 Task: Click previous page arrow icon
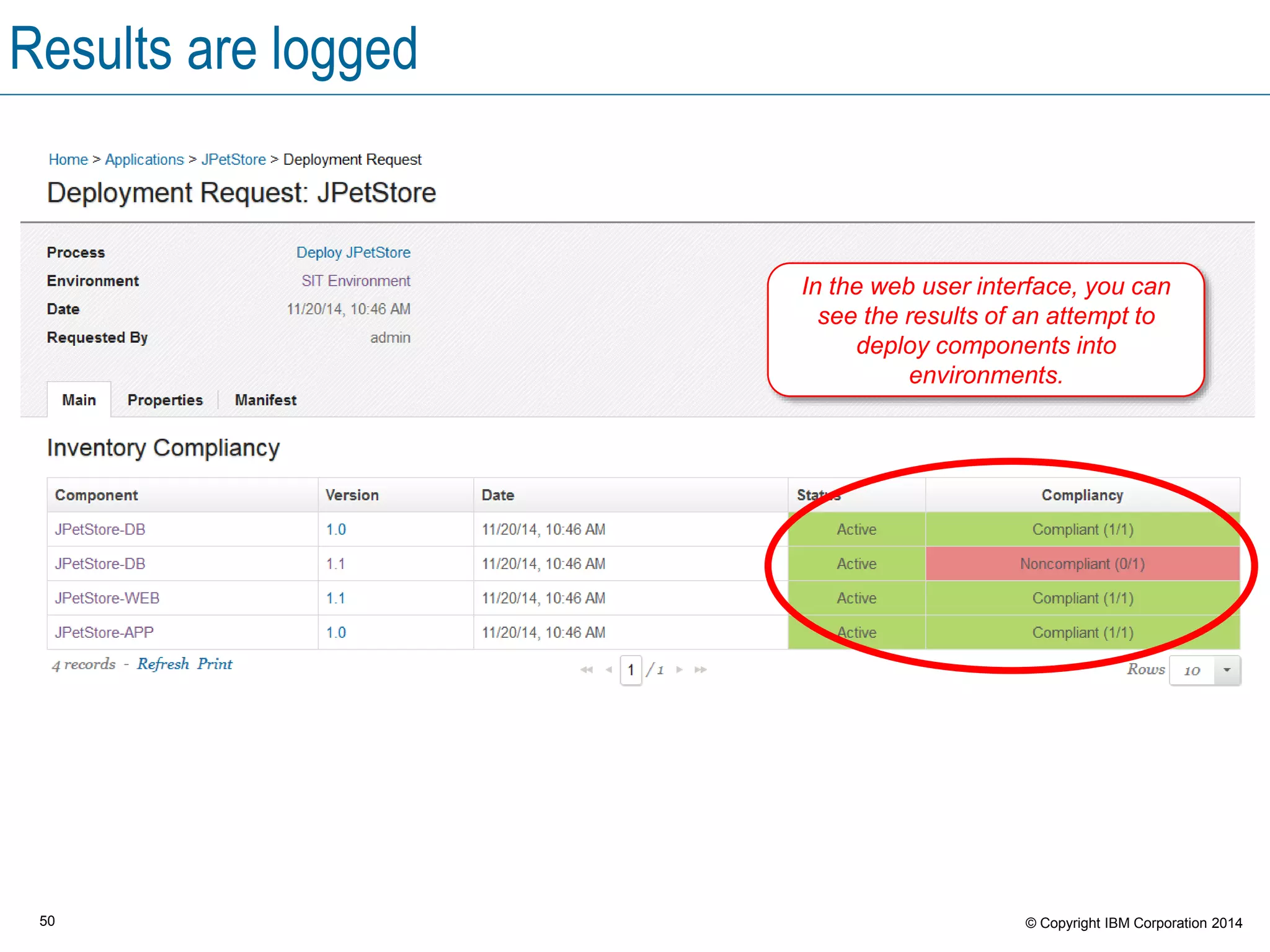(608, 669)
